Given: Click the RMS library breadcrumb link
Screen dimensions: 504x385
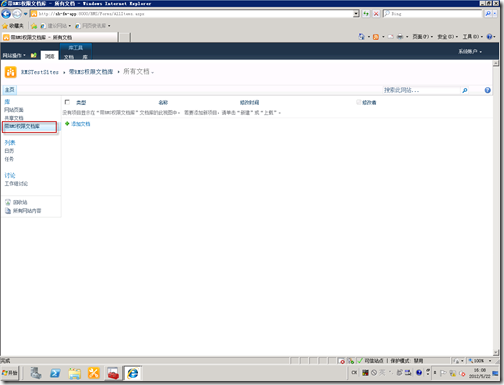Looking at the screenshot, I should tap(91, 72).
